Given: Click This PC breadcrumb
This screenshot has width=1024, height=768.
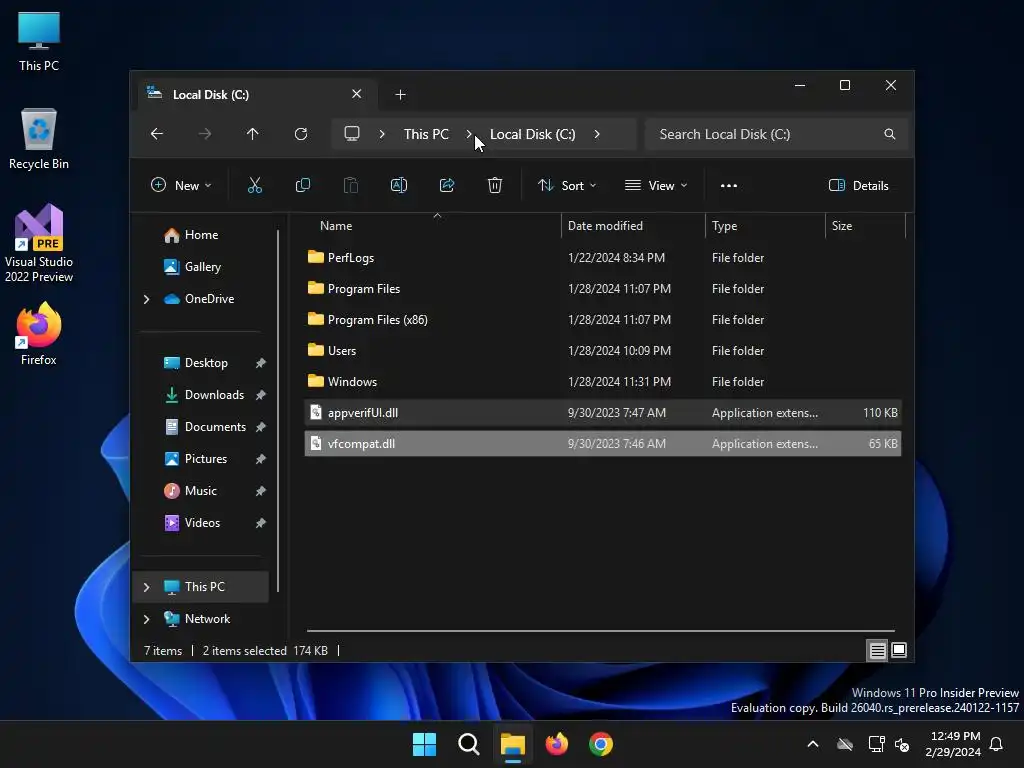Looking at the screenshot, I should (x=426, y=134).
